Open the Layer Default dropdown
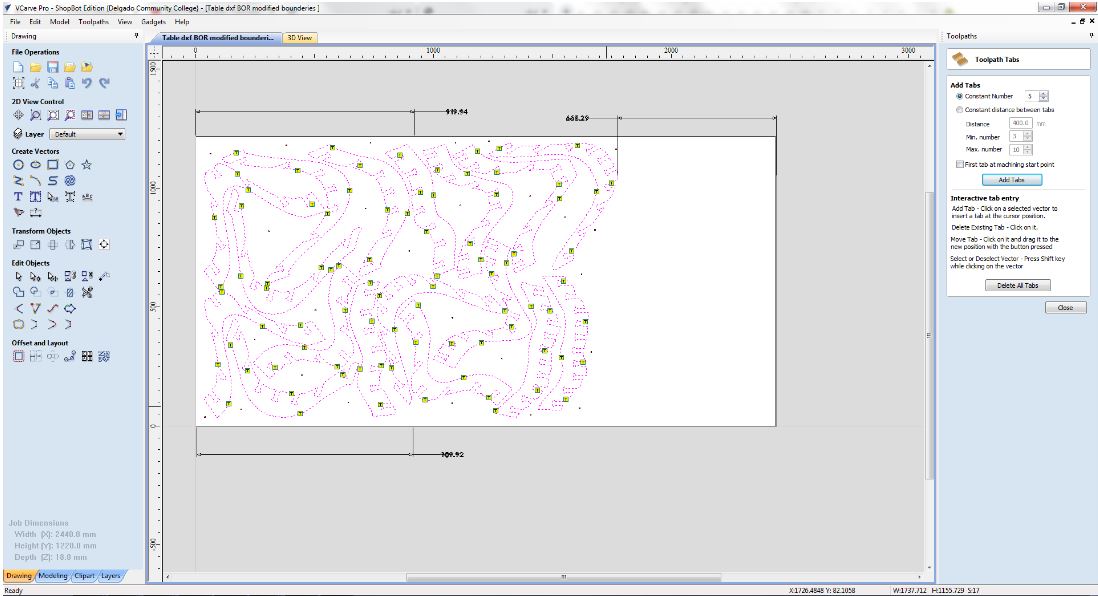Screen dimensions: 1098x596 click(89, 134)
